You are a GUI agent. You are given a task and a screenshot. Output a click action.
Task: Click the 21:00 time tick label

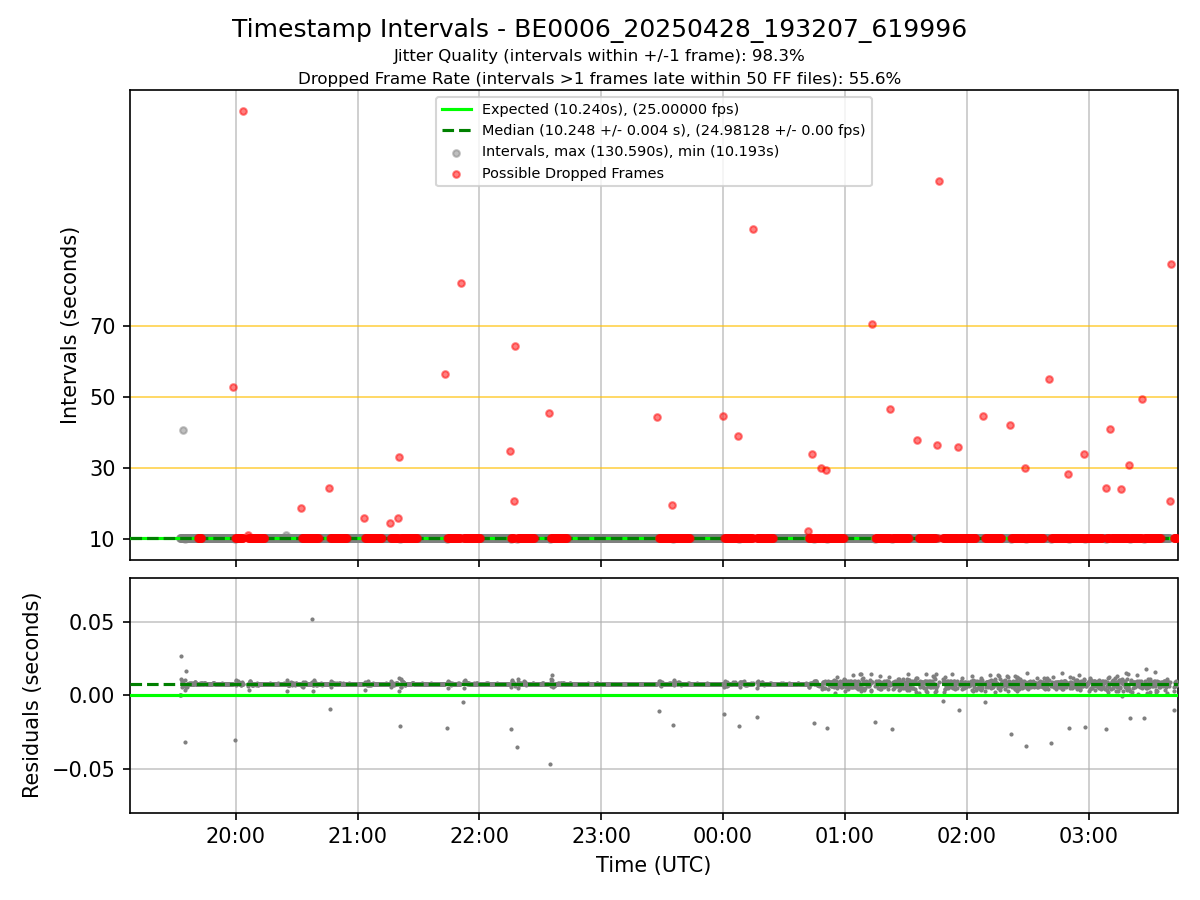[358, 835]
